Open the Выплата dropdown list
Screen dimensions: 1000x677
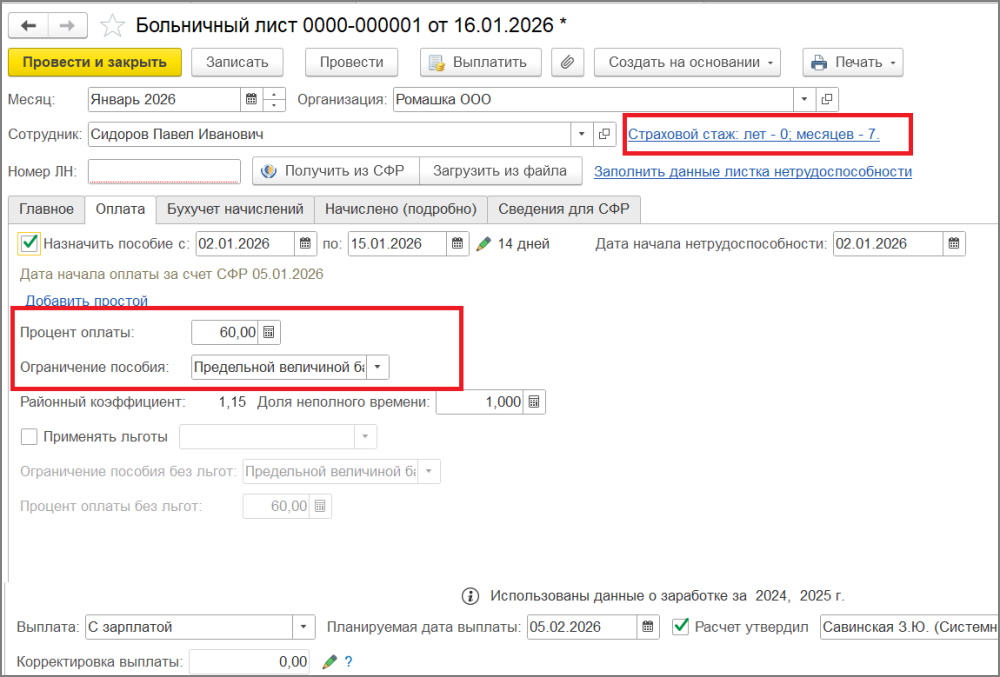304,627
